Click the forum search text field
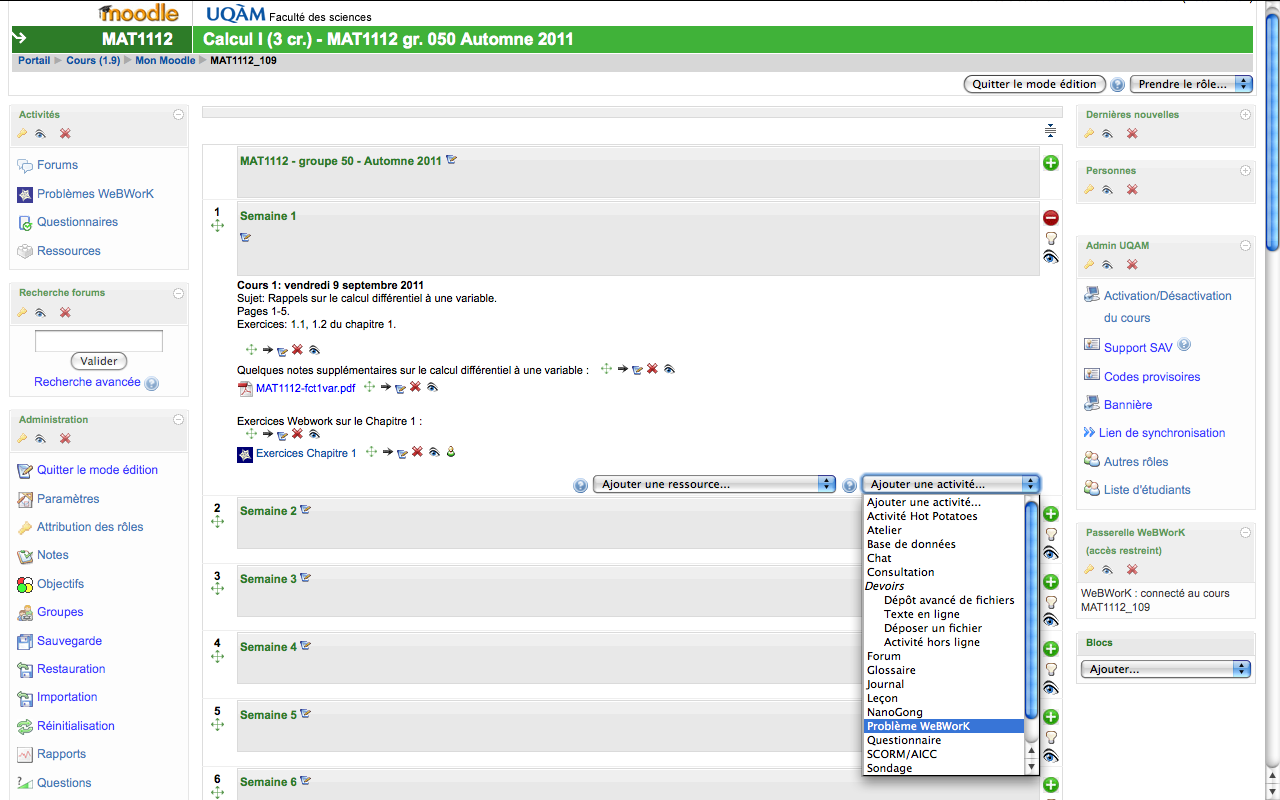 coord(98,341)
